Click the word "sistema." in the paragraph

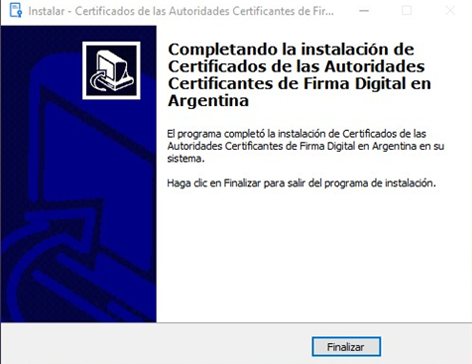point(186,159)
